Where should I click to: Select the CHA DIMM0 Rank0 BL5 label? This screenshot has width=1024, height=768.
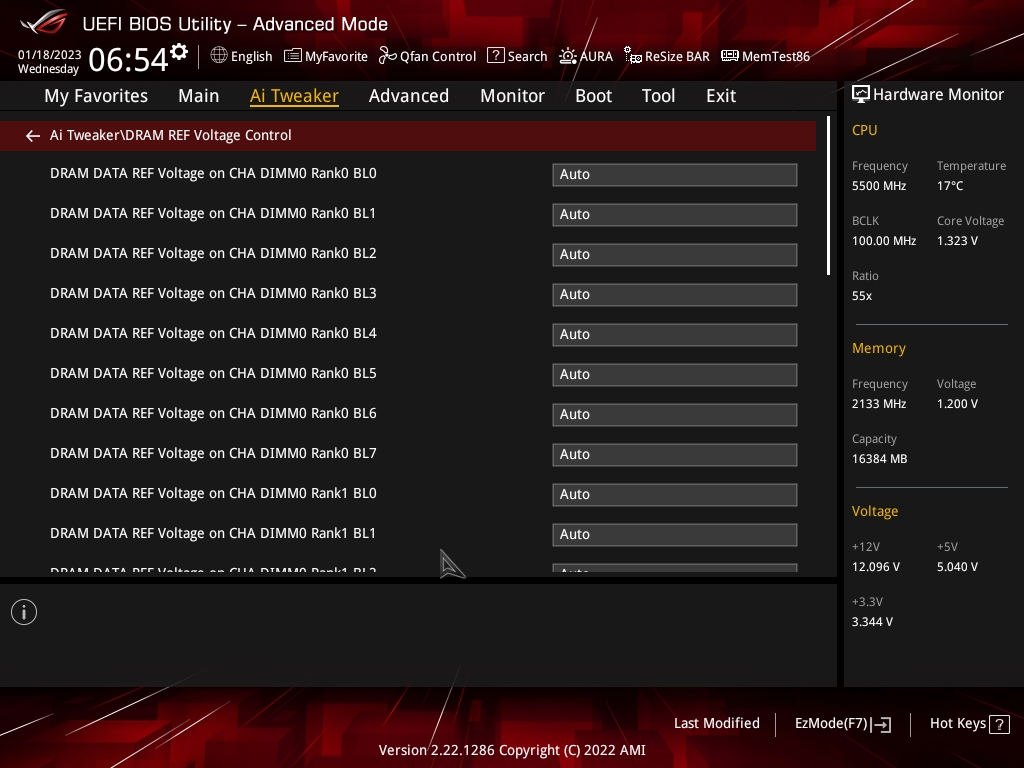[213, 374]
